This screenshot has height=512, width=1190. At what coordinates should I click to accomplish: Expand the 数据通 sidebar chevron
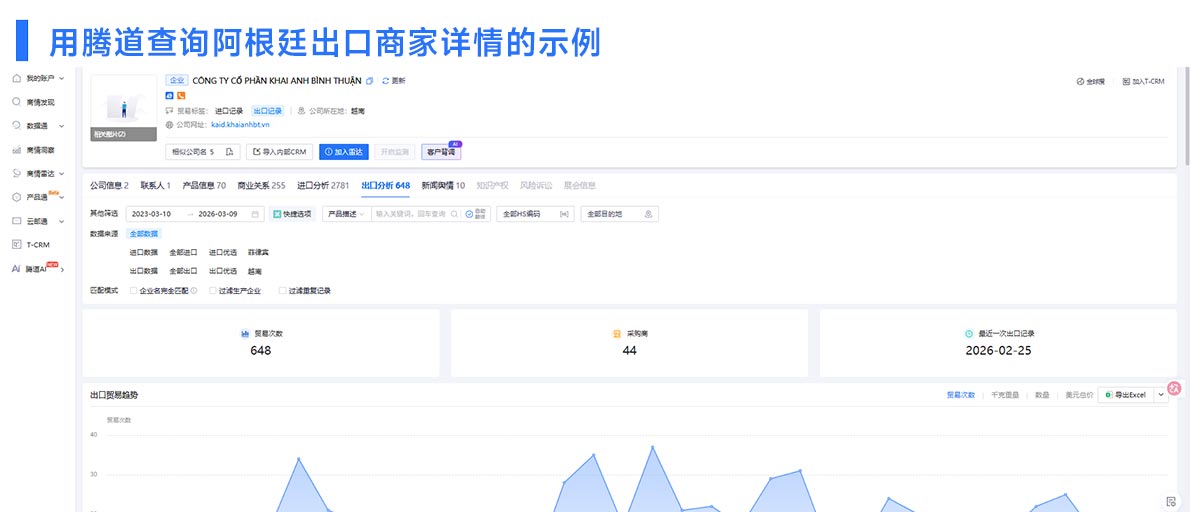click(61, 126)
